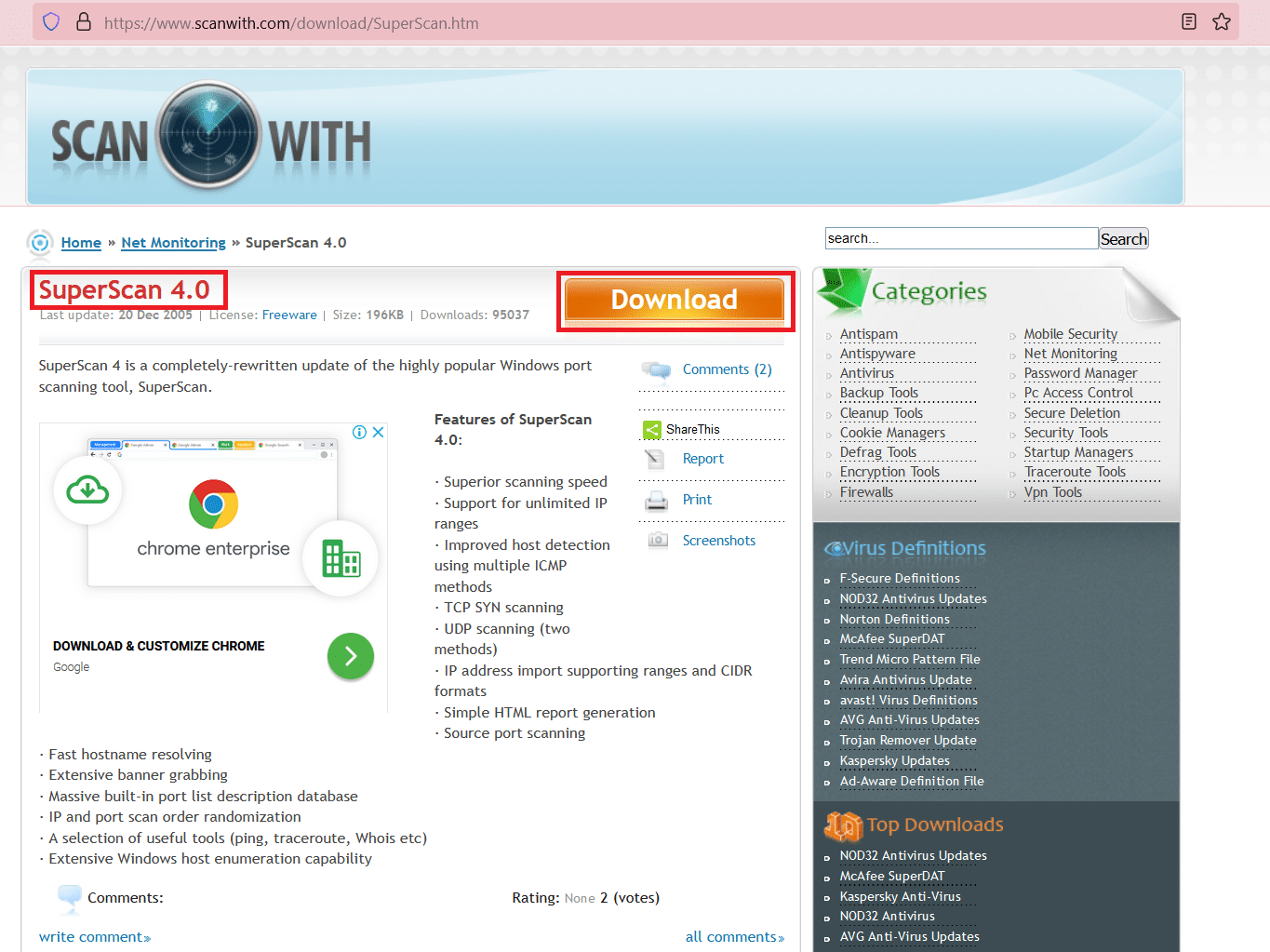Open the Password Manager category
The image size is (1270, 952).
(1080, 373)
